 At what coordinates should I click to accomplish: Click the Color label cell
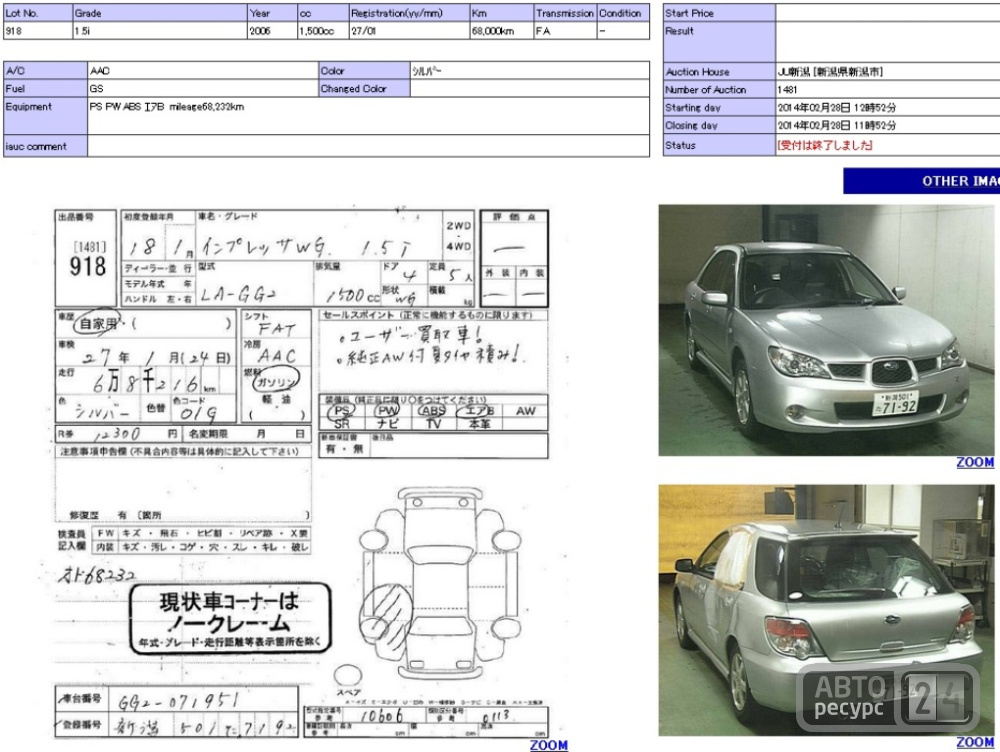[x=364, y=70]
